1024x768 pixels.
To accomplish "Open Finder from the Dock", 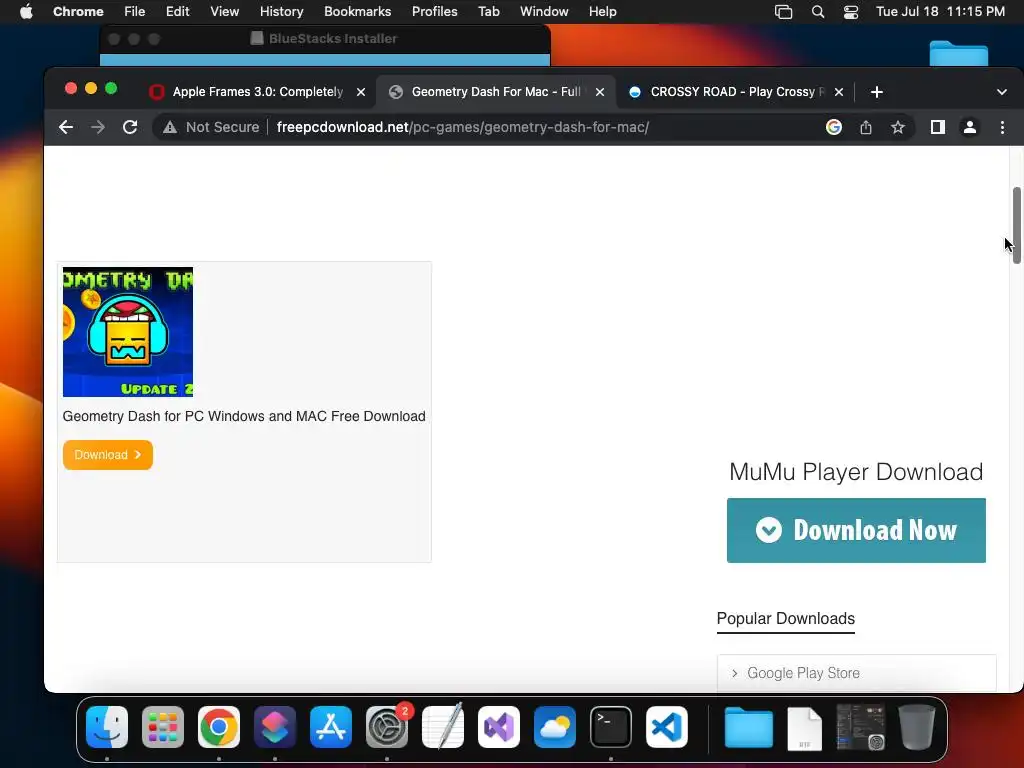I will 107,727.
